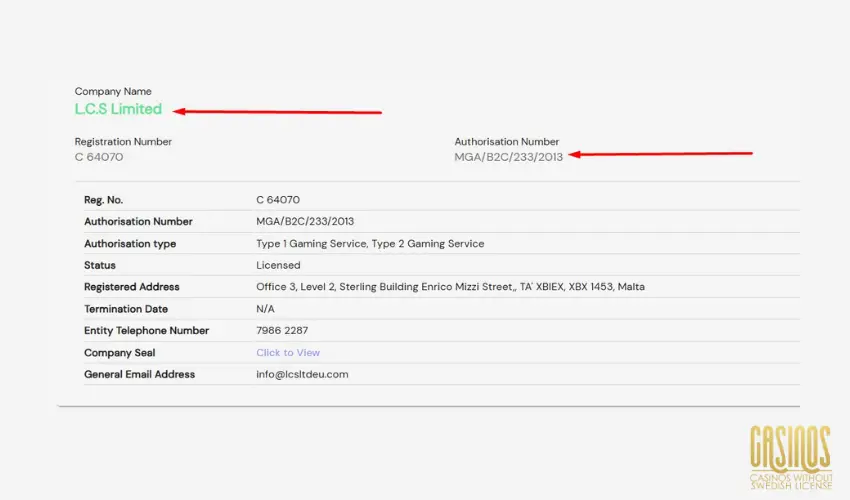Click the 'Registered Address' row label
Screen dimensions: 850x500
tap(132, 286)
